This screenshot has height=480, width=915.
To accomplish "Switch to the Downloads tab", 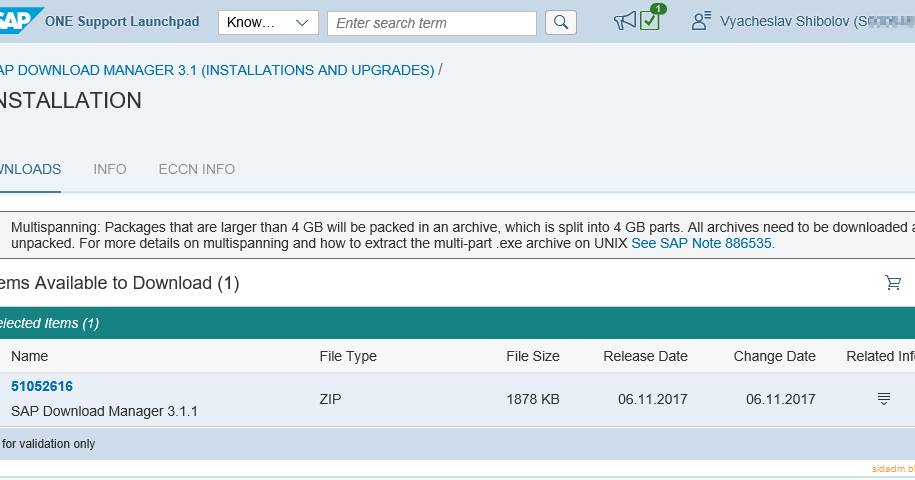I will pos(30,169).
